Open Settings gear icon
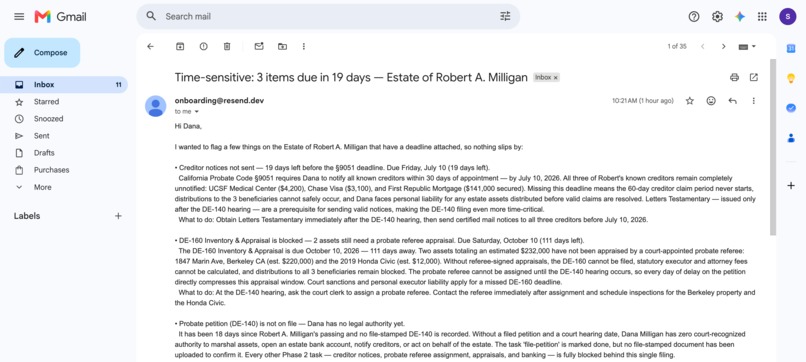The width and height of the screenshot is (806, 362). point(717,16)
